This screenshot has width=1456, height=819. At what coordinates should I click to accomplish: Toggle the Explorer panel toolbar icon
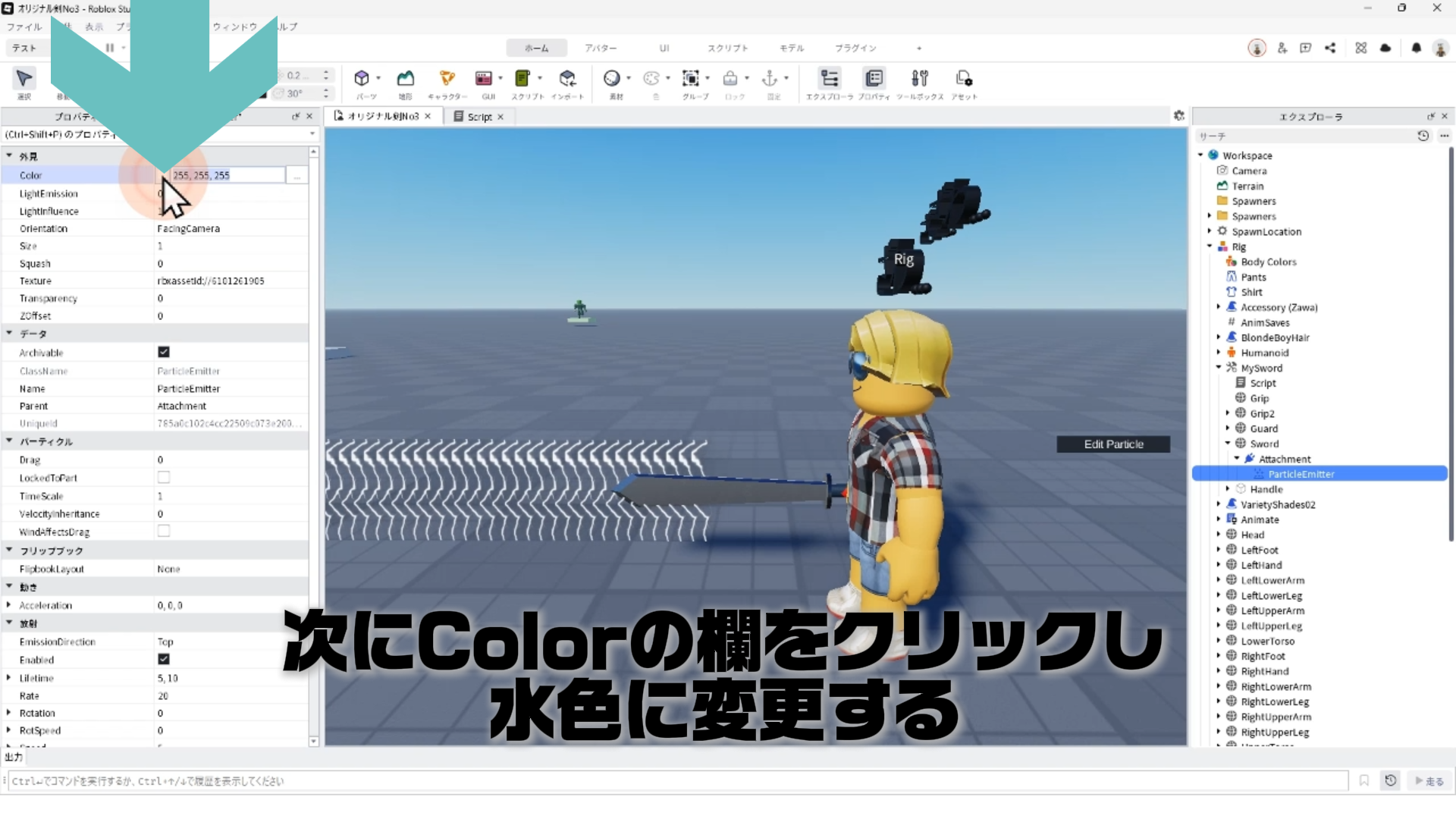click(830, 78)
